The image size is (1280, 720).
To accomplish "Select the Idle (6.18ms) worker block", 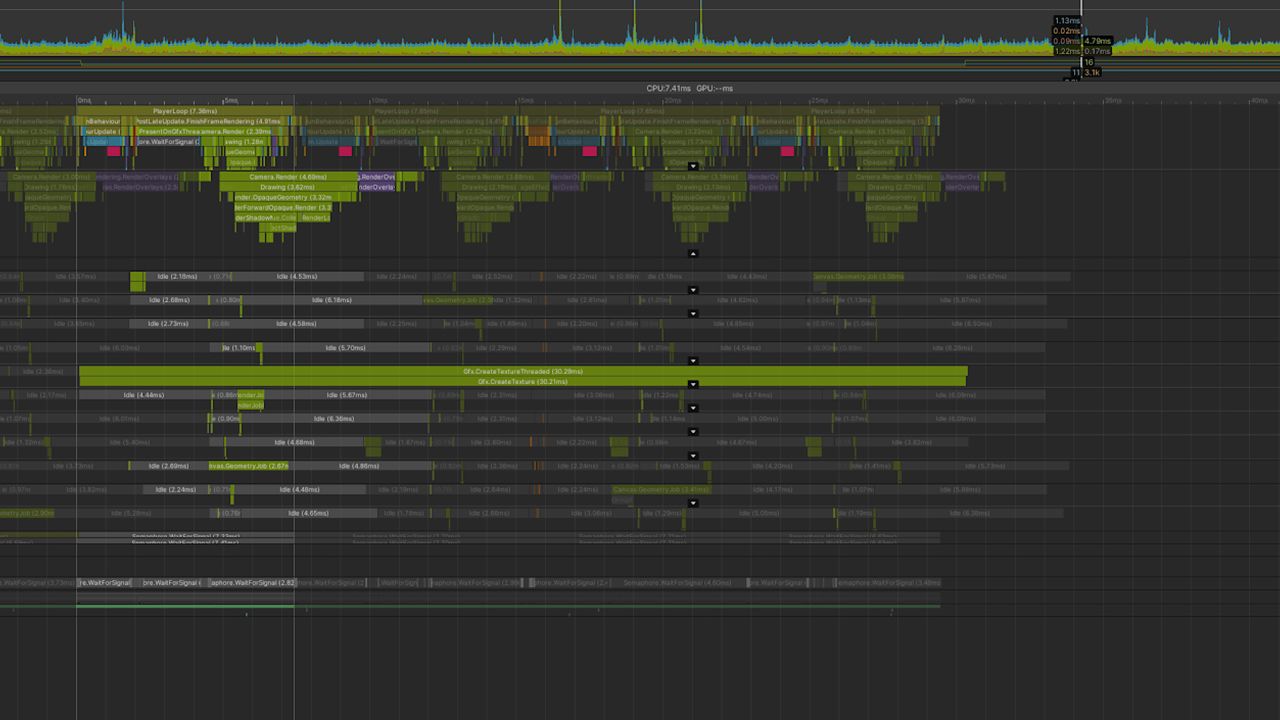I will click(x=331, y=300).
